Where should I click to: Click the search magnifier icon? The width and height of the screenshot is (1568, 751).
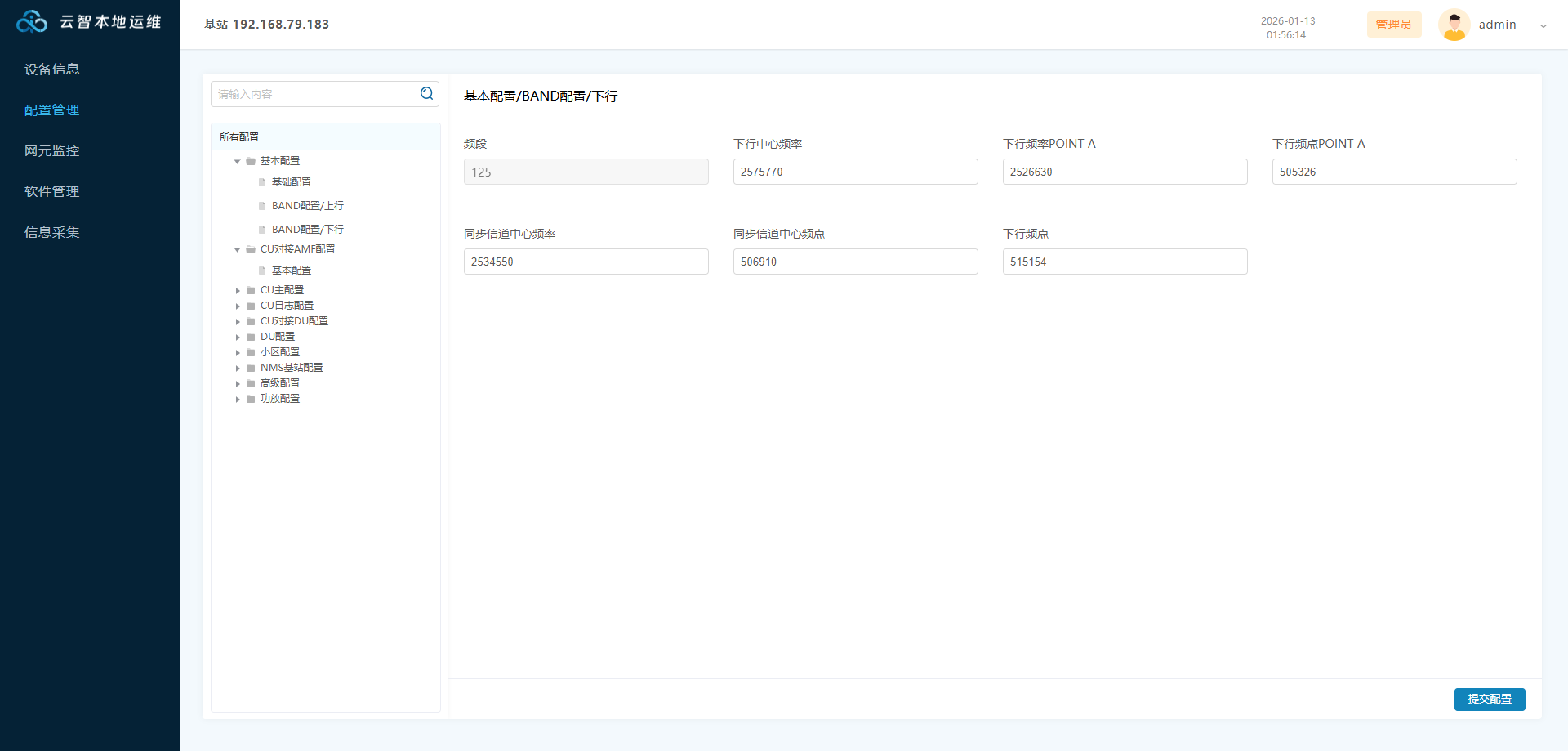pos(426,94)
